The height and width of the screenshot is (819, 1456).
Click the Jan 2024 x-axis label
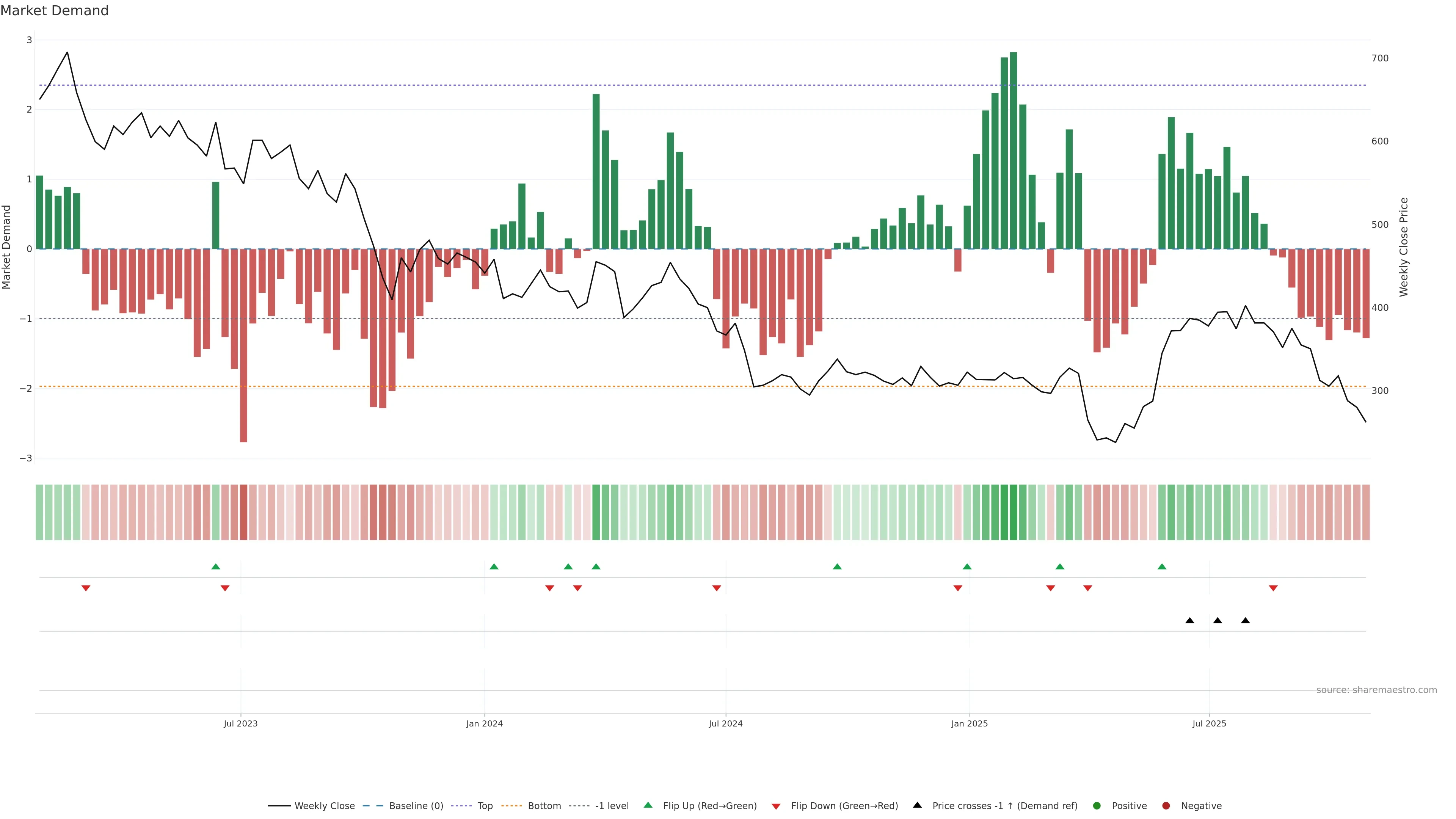click(485, 723)
